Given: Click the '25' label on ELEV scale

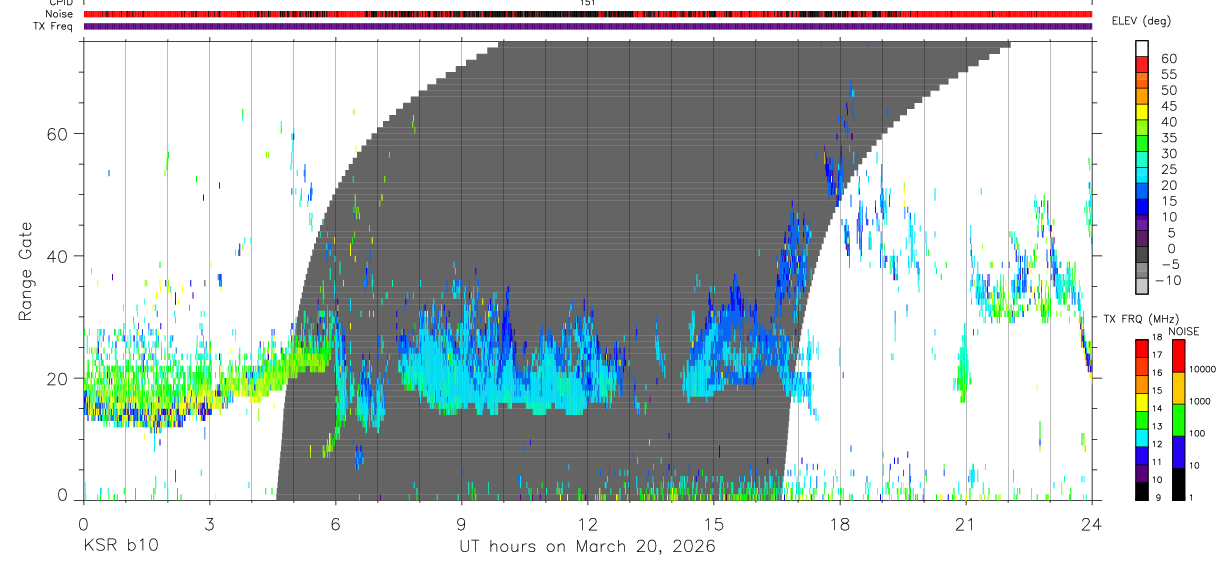Looking at the screenshot, I should point(1168,169).
